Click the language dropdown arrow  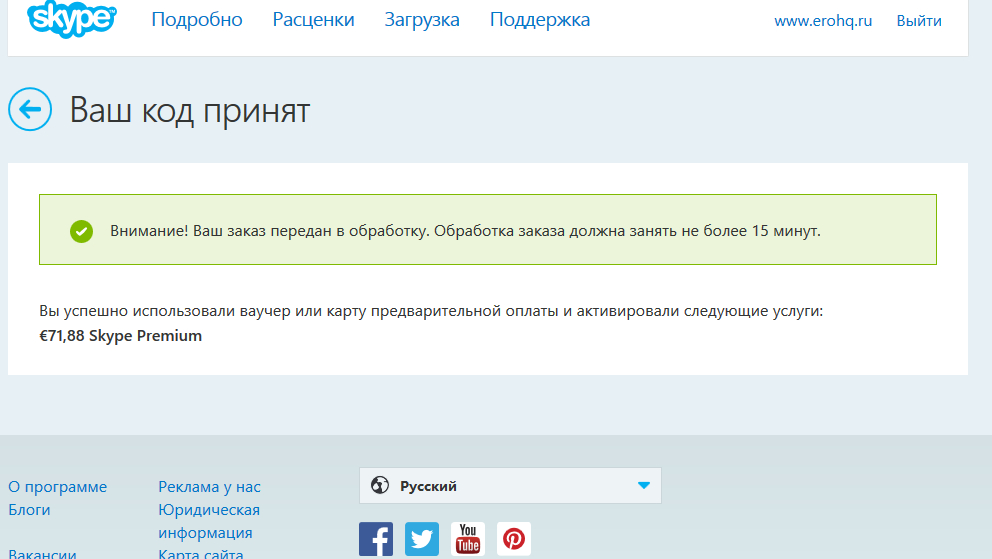tap(644, 486)
